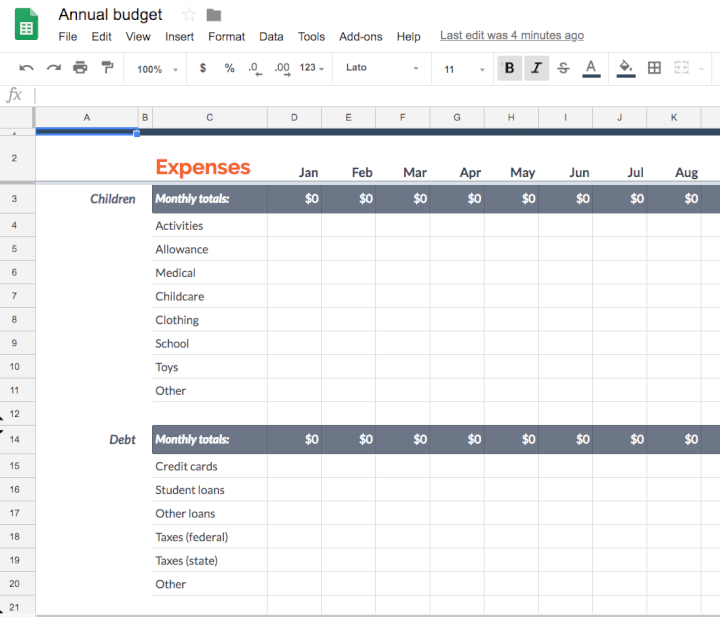Click the 'Last edit was 4 minutes ago' link
Image resolution: width=720 pixels, height=617 pixels.
tap(512, 35)
